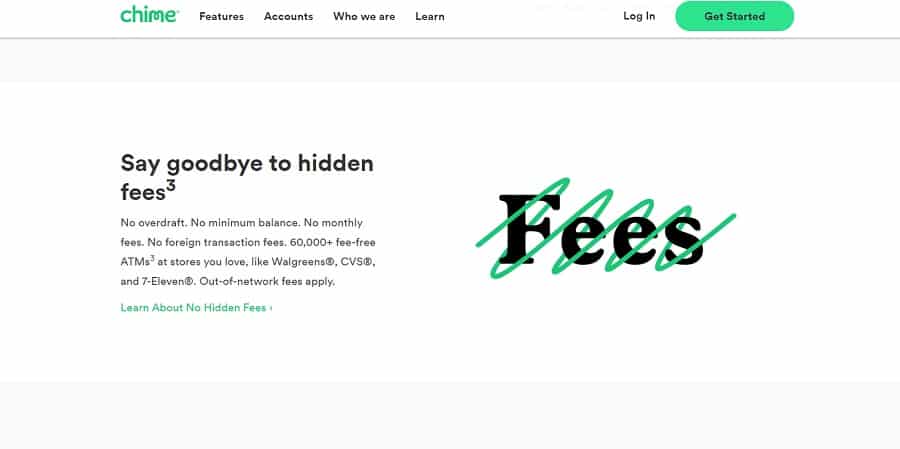Click the footnote superscript after ATMs
The width and height of the screenshot is (900, 449).
point(153,258)
